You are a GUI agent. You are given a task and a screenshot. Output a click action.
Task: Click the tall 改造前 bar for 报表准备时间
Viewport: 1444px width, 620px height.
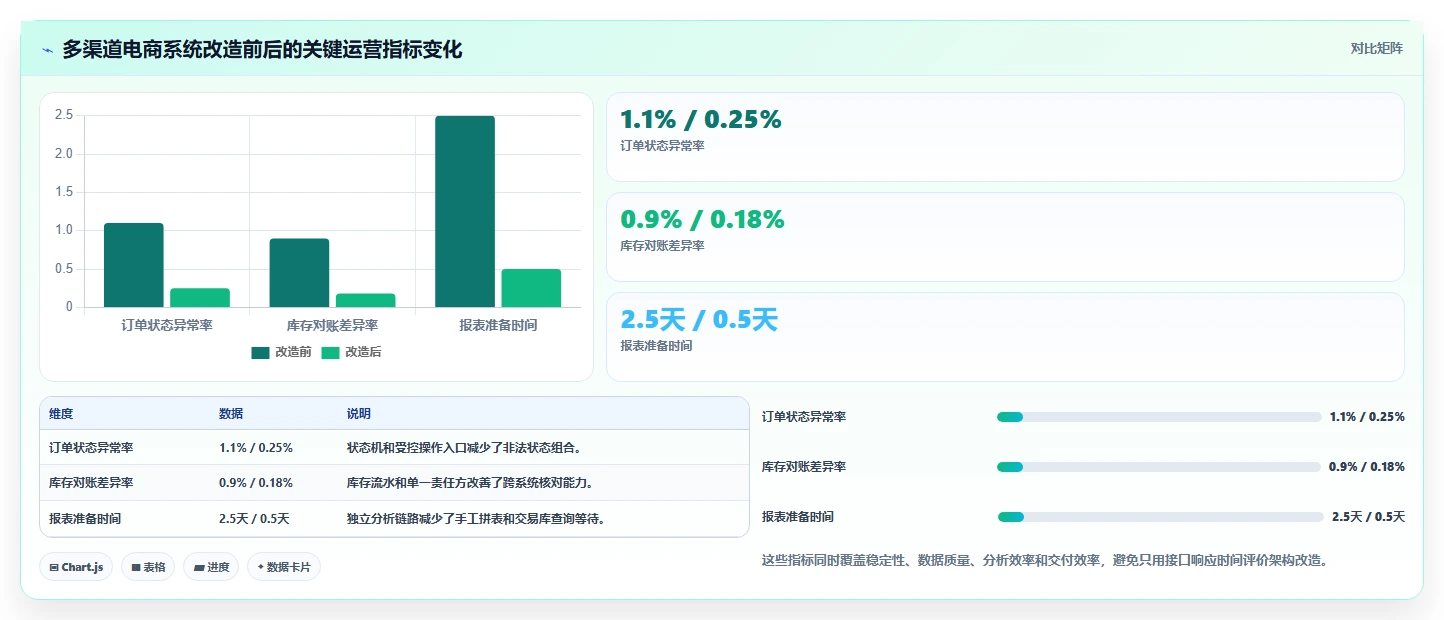[x=465, y=211]
